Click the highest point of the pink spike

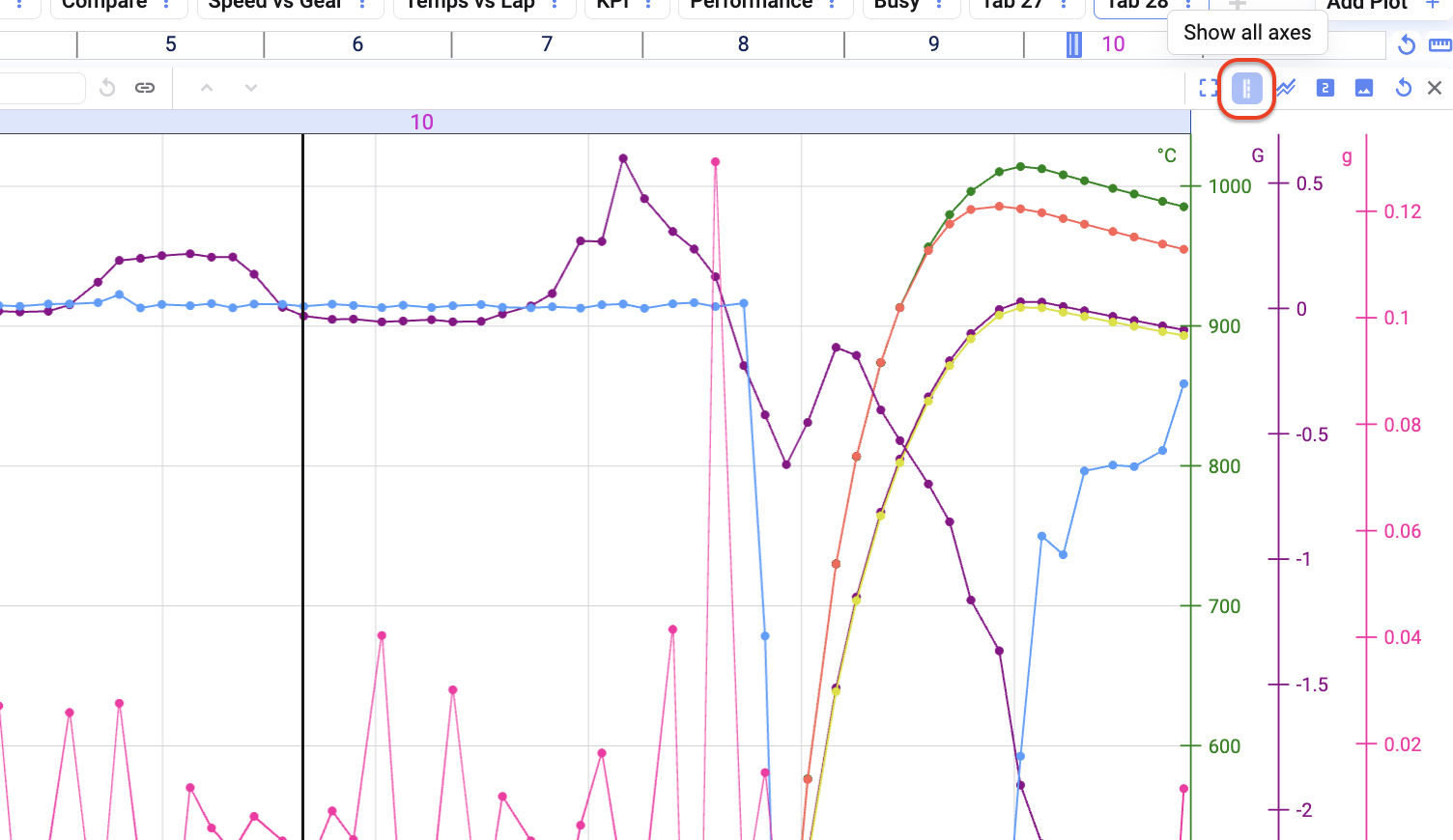tap(715, 162)
